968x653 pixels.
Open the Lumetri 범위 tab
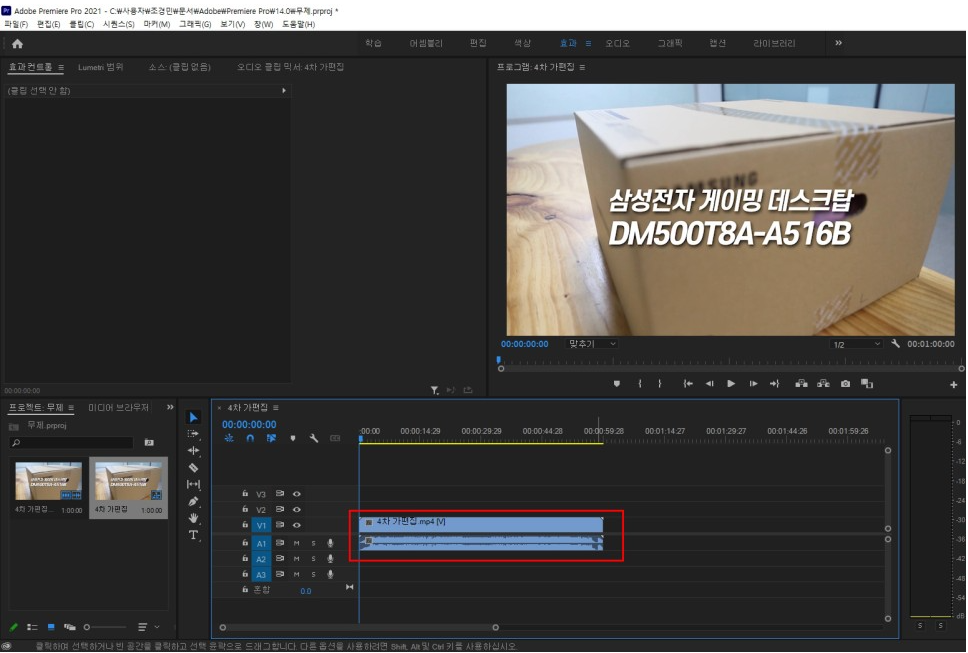101,67
